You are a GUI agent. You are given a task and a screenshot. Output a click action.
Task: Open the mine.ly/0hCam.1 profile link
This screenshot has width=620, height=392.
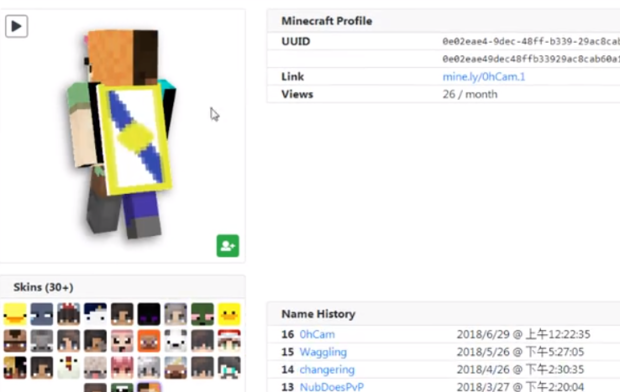[484, 76]
